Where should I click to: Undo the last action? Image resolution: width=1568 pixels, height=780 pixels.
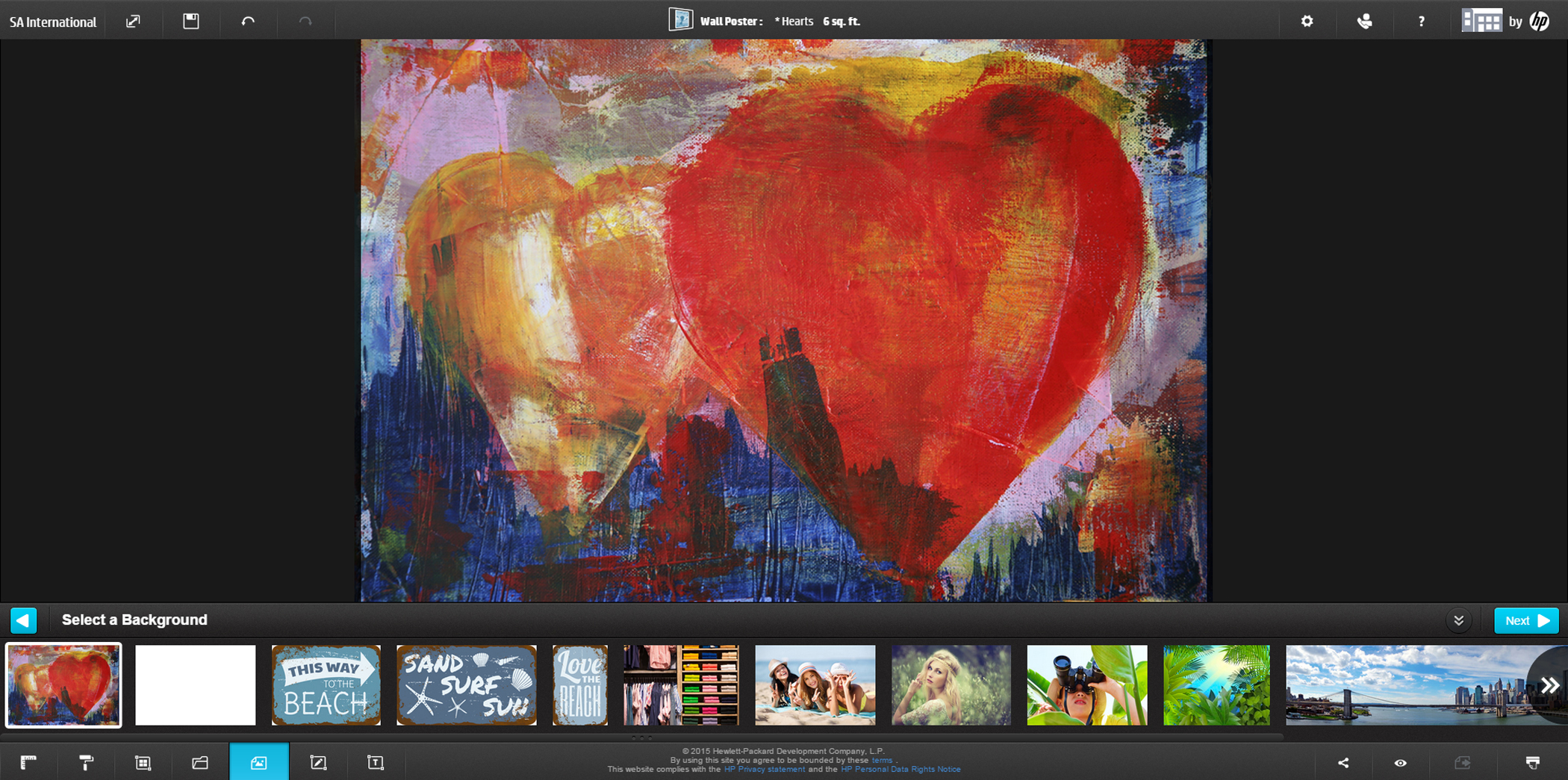pyautogui.click(x=248, y=22)
